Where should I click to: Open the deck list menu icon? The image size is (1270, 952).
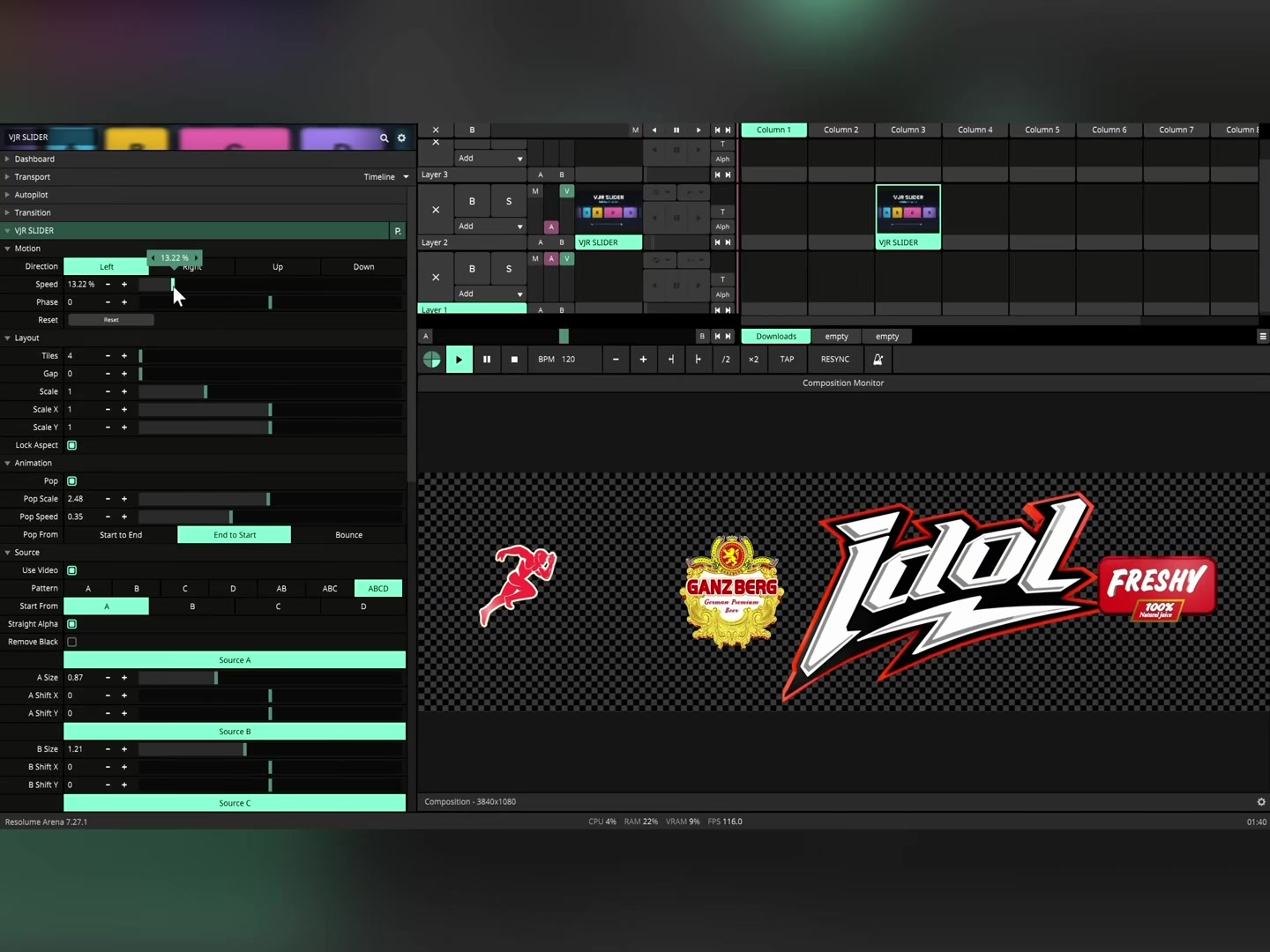pos(1263,337)
